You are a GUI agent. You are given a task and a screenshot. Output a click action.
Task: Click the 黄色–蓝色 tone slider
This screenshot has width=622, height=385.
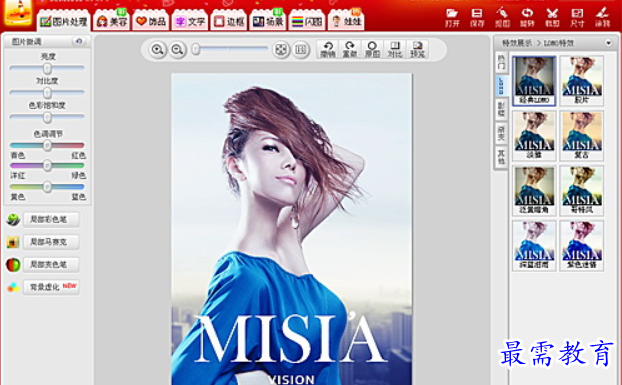coord(47,186)
